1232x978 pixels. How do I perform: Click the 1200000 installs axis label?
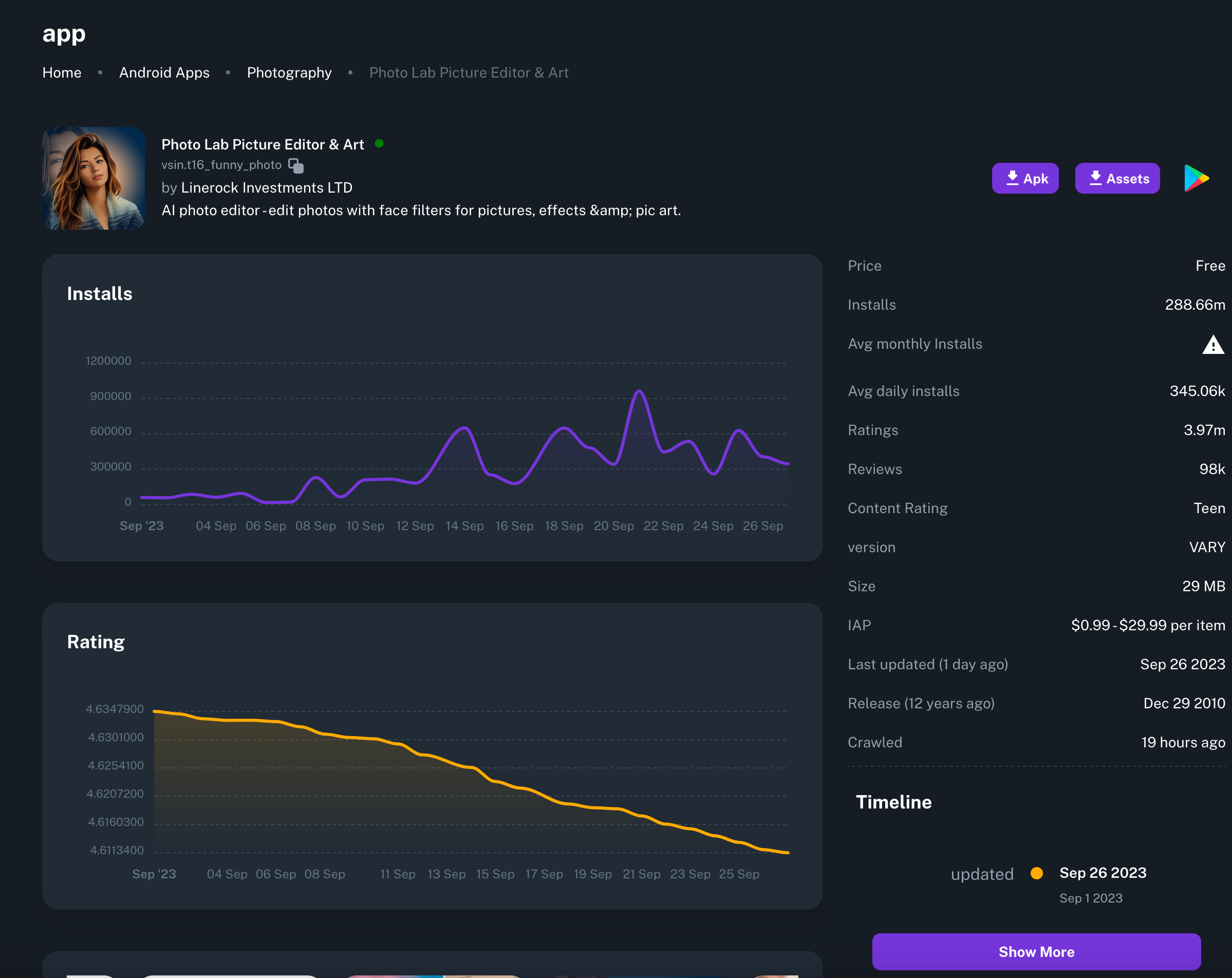[x=108, y=361]
